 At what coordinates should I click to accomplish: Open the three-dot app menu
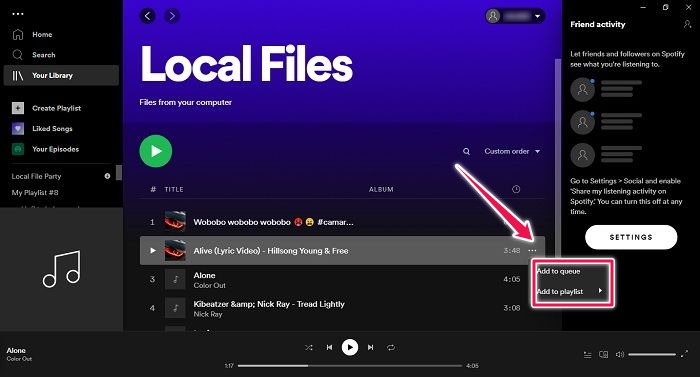(18, 14)
